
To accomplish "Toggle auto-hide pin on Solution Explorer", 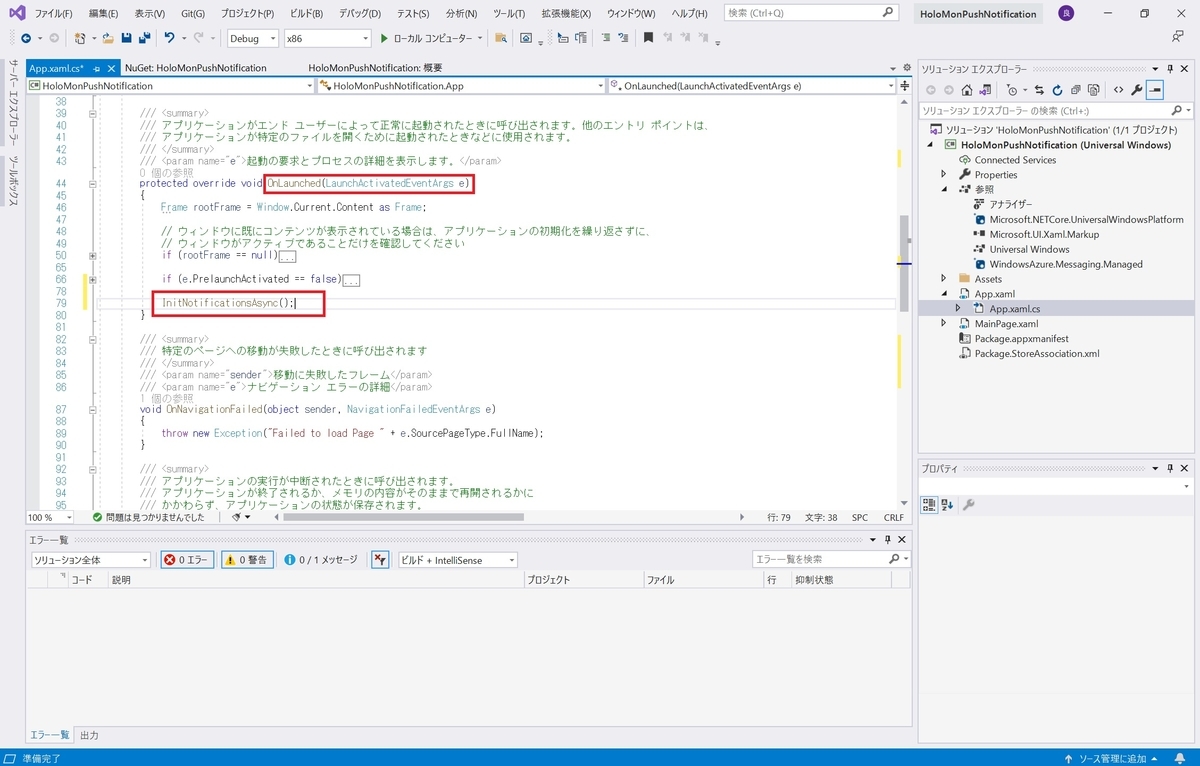I will (1170, 69).
